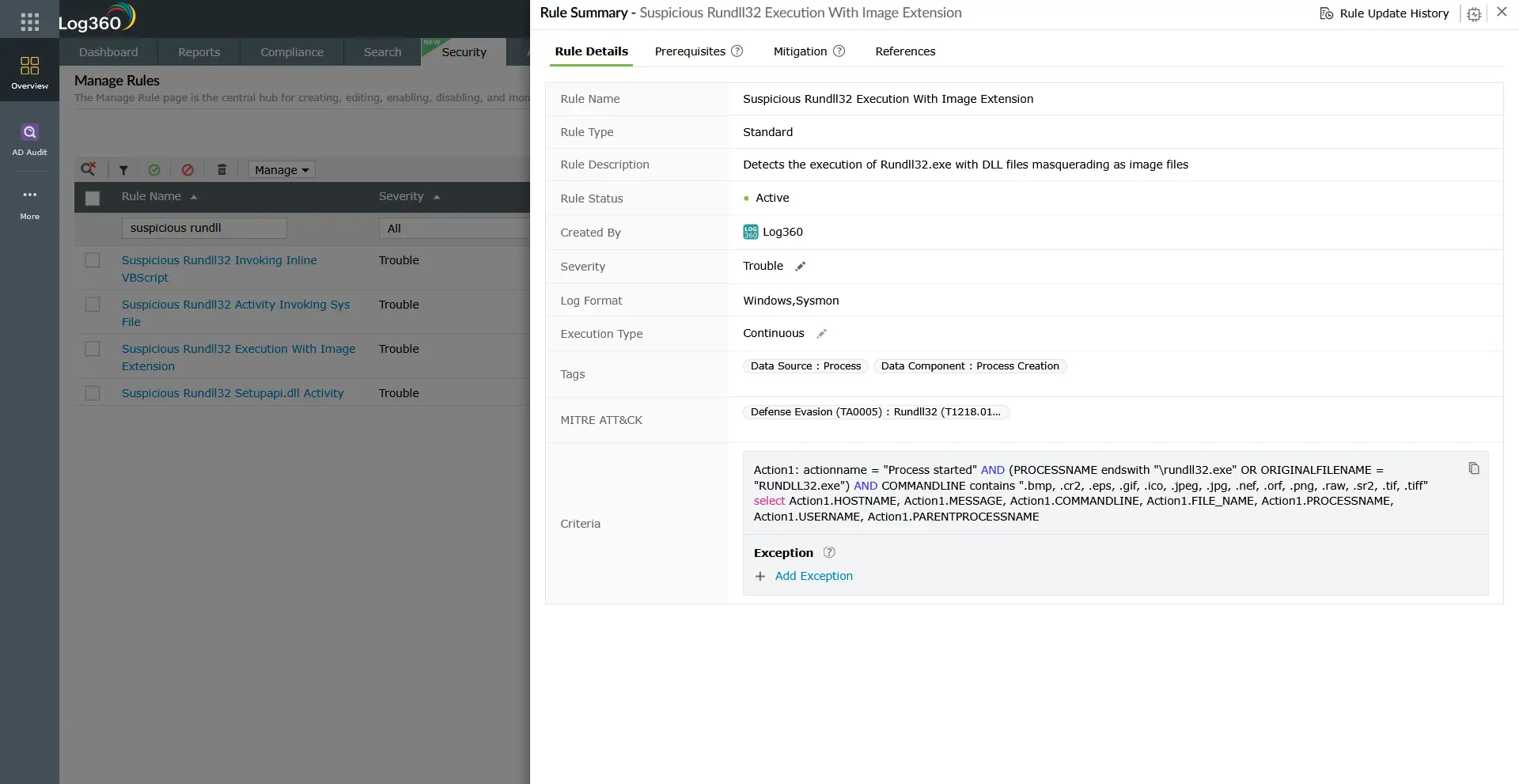Open the AD Audit sidebar icon

(29, 139)
